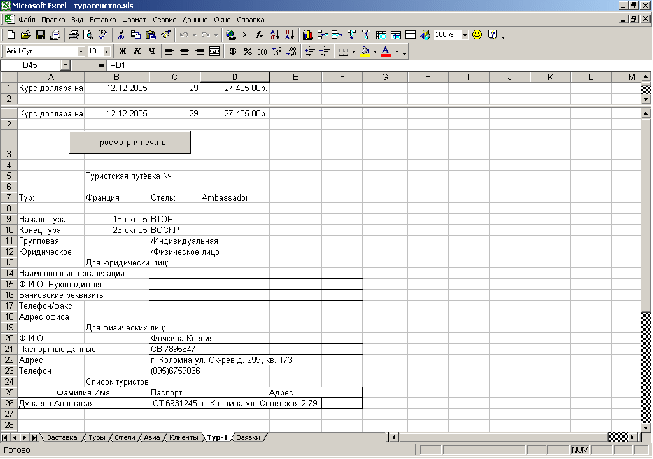Apply comma style number format
The image size is (653, 459).
tap(262, 51)
